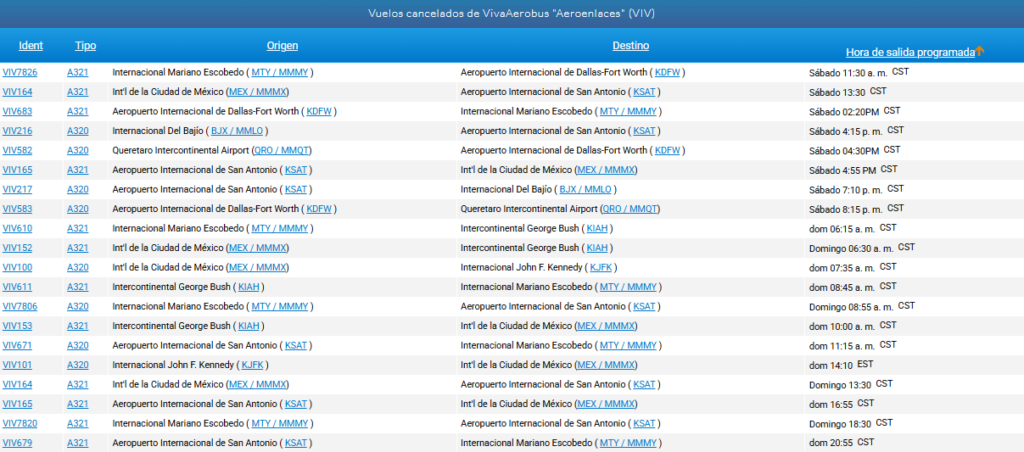Click the KIAH origin link in VIV611 row
Screen dimensions: 1024x452
click(x=249, y=287)
